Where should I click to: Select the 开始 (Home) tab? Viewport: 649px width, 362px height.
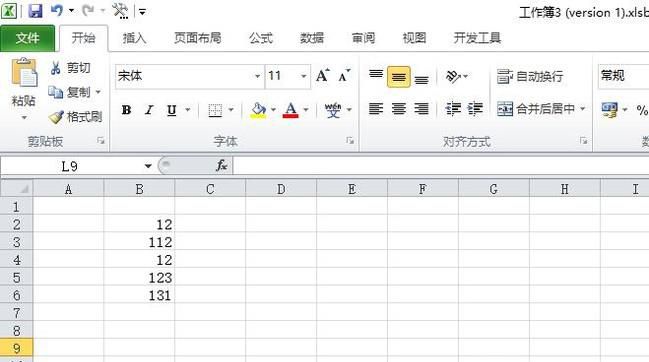coord(83,38)
